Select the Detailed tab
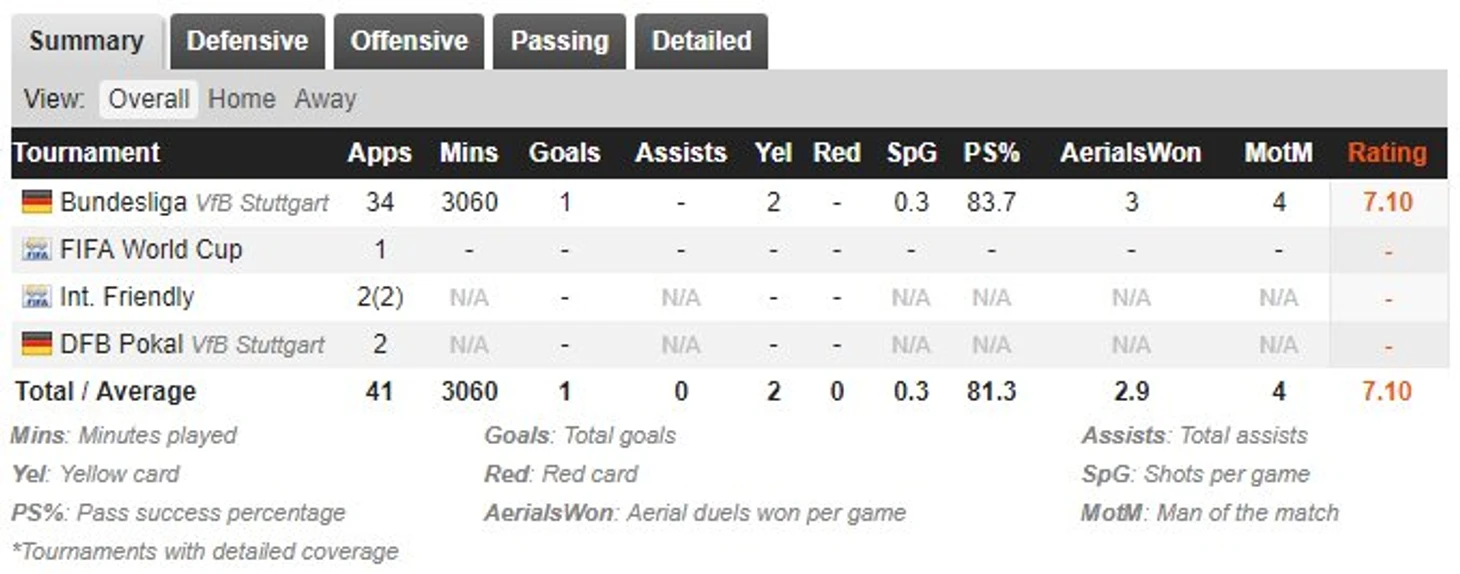 [701, 41]
